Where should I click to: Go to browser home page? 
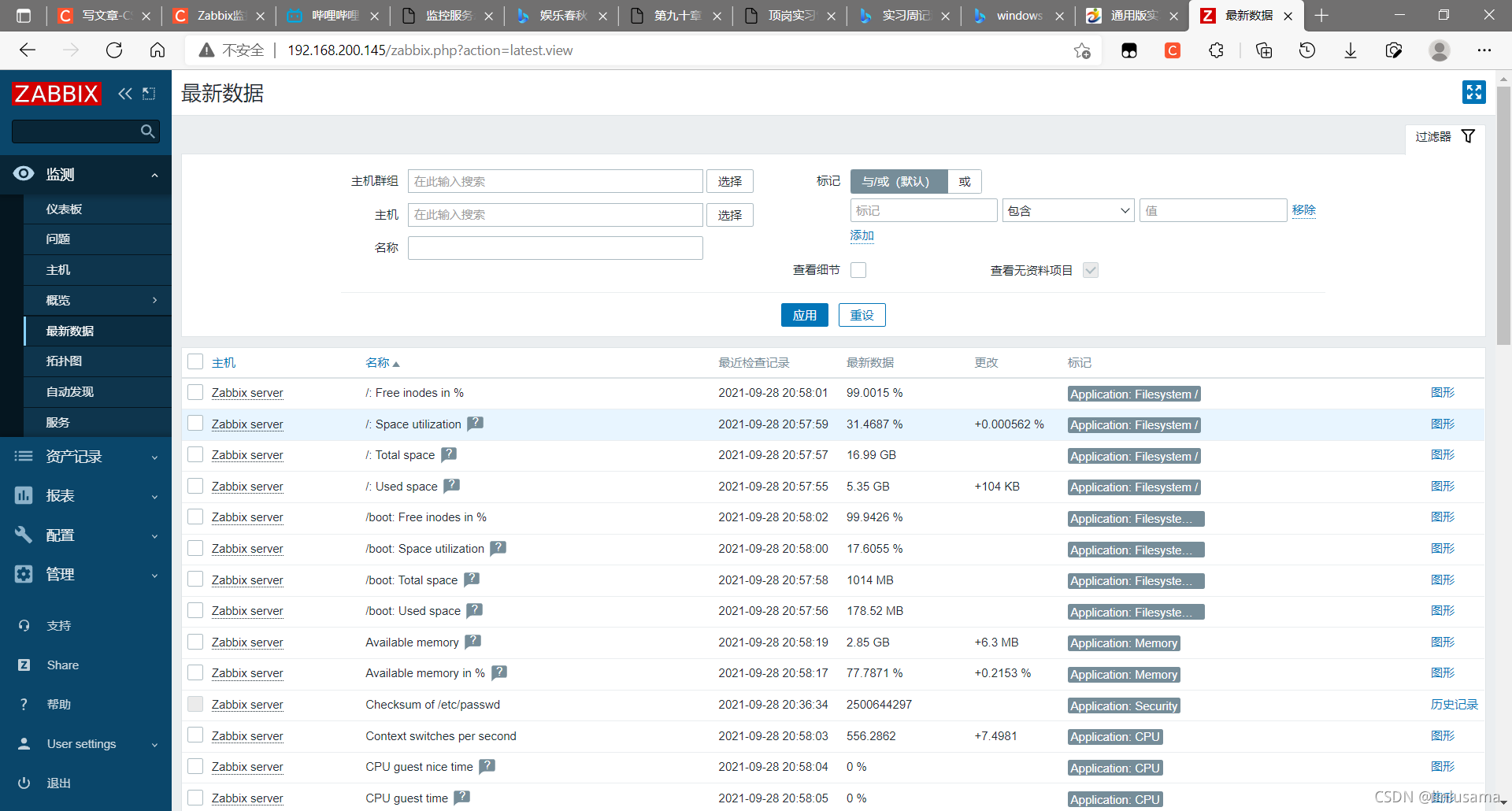(157, 50)
